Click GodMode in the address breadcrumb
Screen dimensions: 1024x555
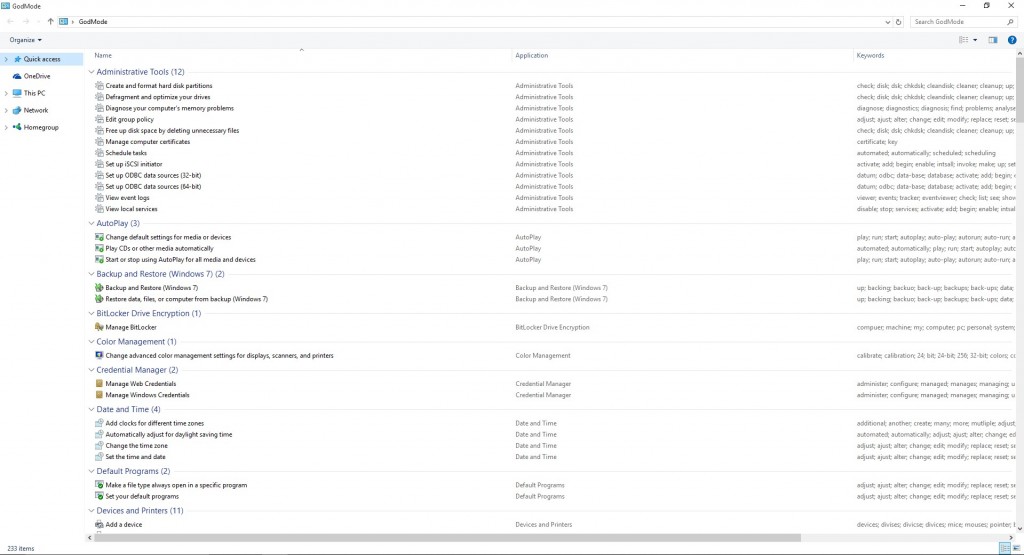pyautogui.click(x=93, y=22)
